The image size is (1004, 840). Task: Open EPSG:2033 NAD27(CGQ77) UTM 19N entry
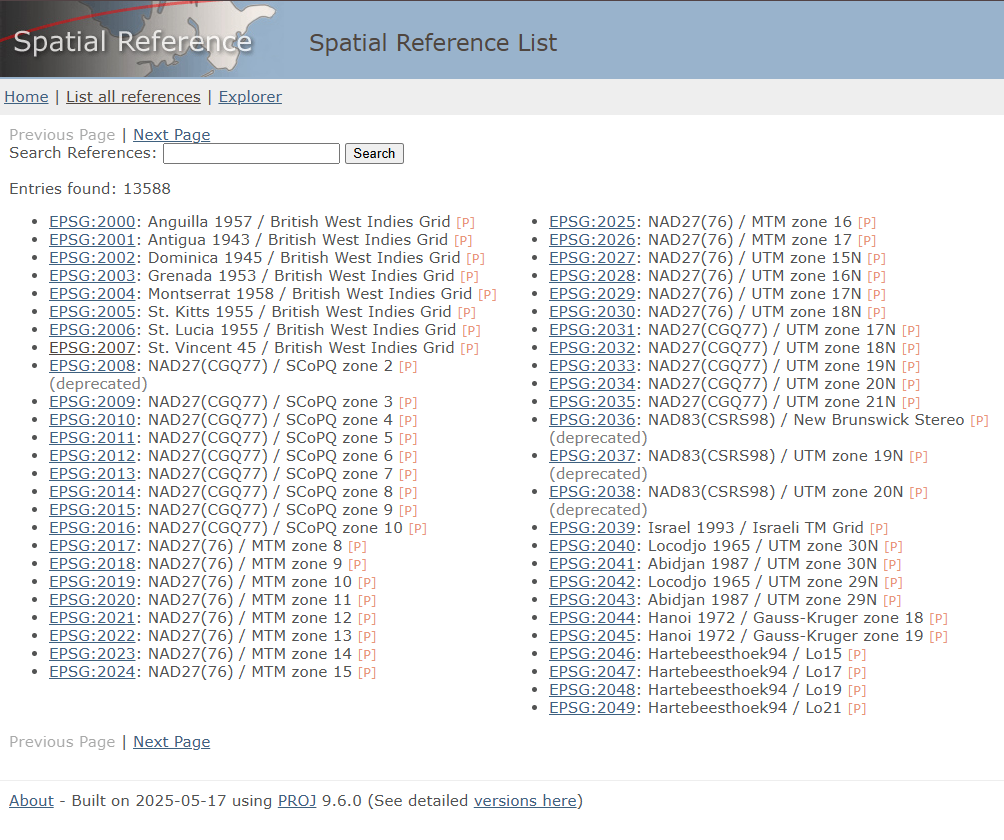tap(592, 366)
